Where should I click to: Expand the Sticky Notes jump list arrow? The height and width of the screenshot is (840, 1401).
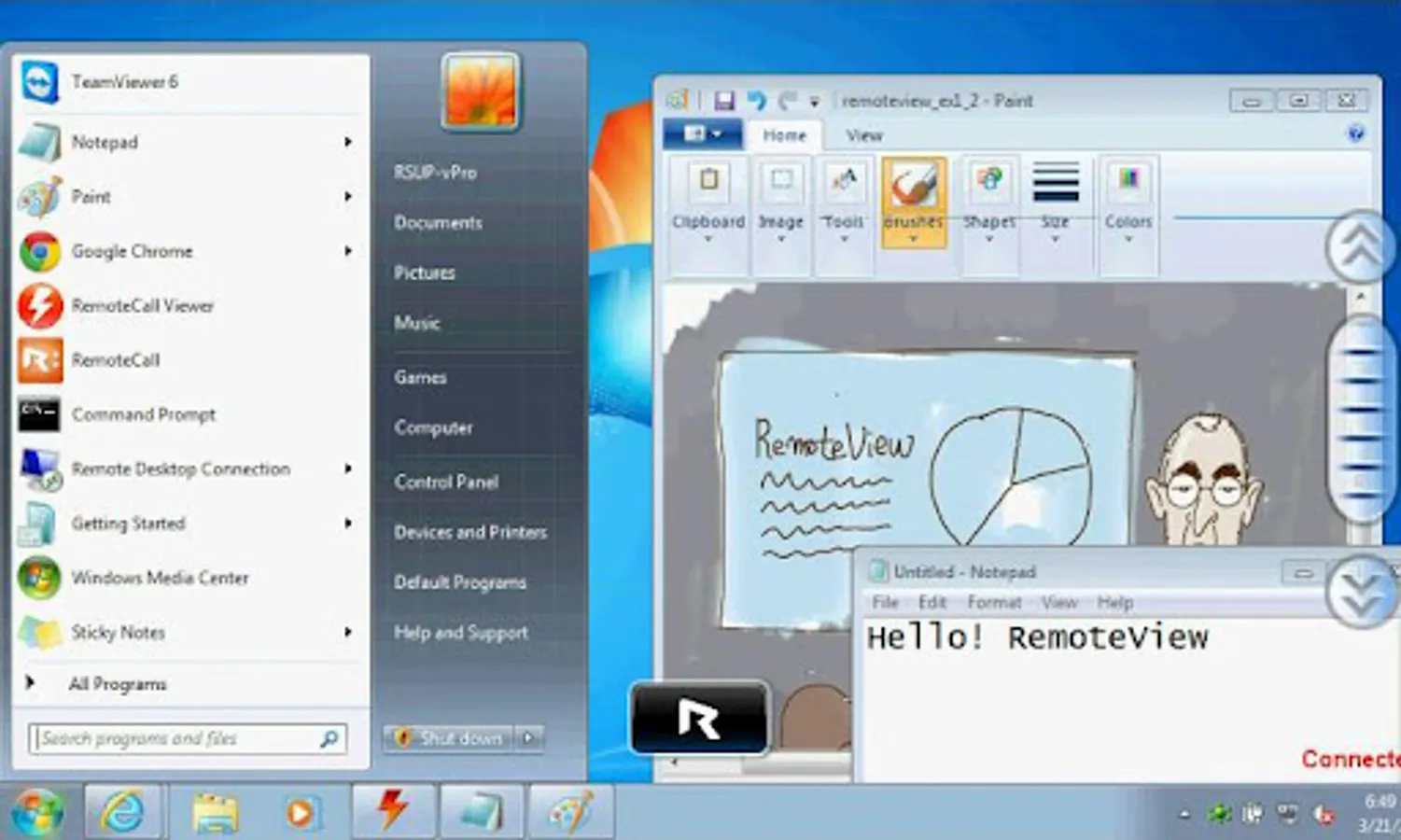coord(348,632)
